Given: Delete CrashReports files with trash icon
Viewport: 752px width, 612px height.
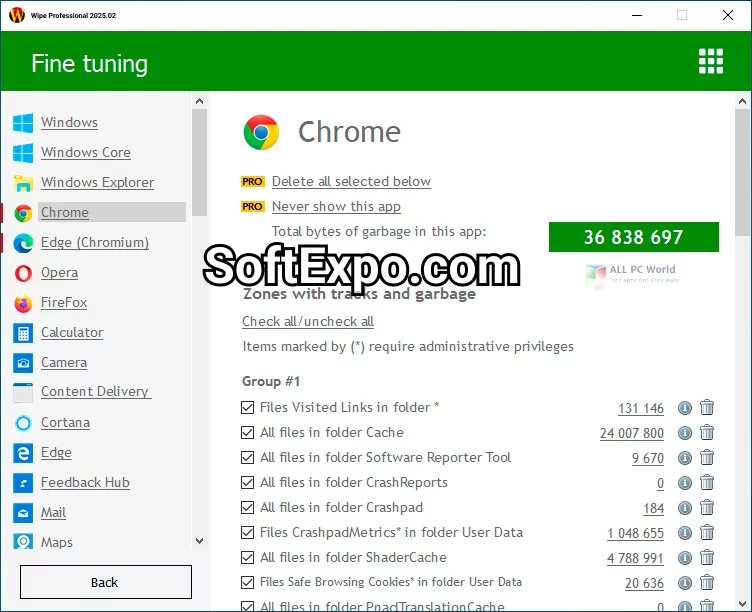Looking at the screenshot, I should 707,482.
